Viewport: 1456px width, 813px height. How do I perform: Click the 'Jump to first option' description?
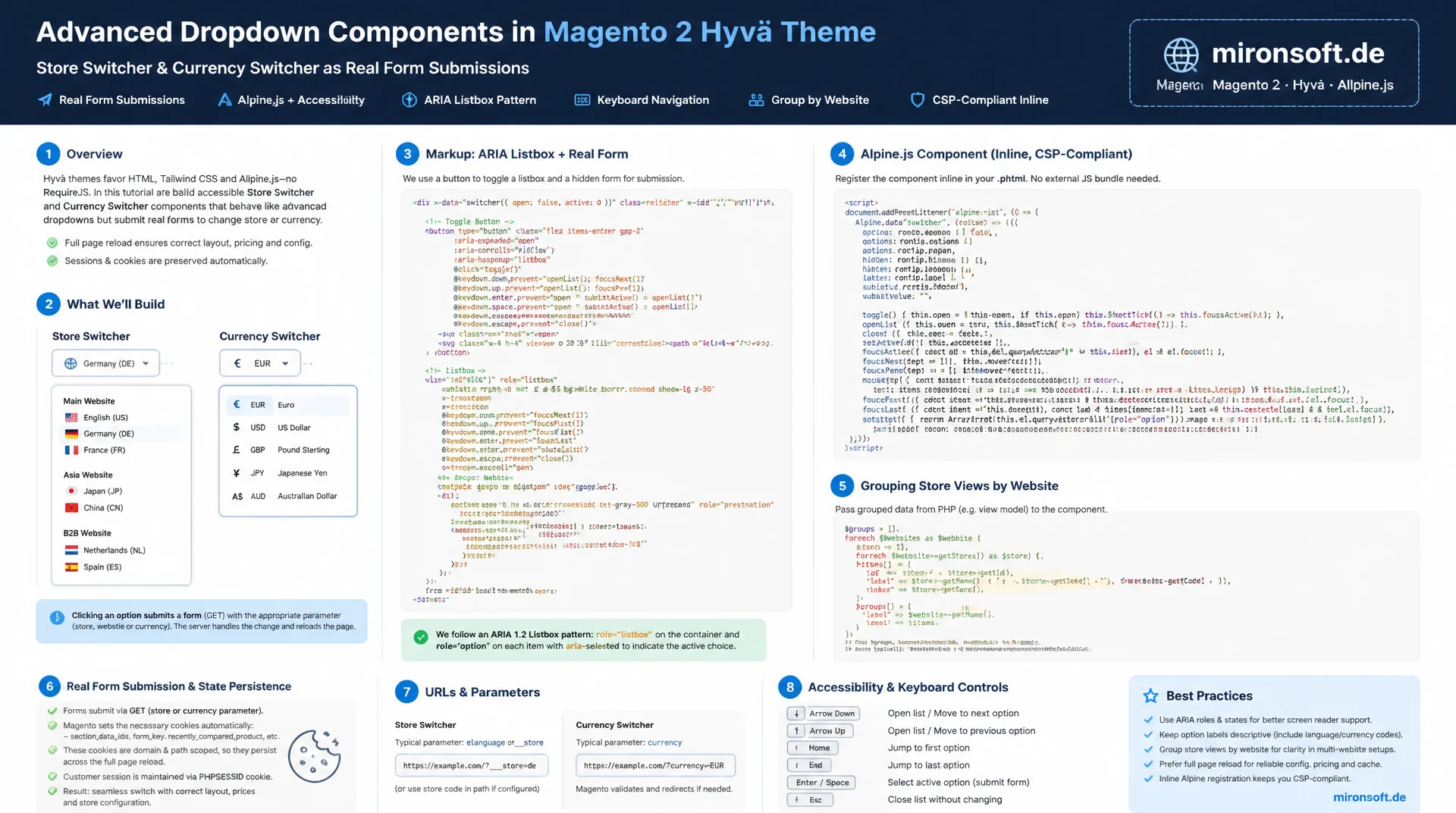929,749
